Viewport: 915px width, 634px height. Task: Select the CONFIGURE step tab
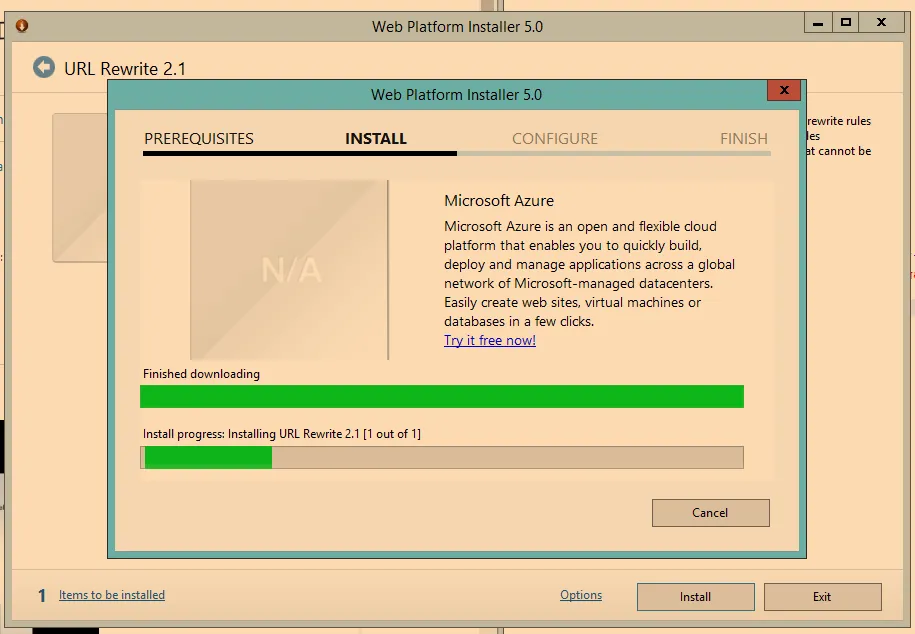(x=555, y=138)
